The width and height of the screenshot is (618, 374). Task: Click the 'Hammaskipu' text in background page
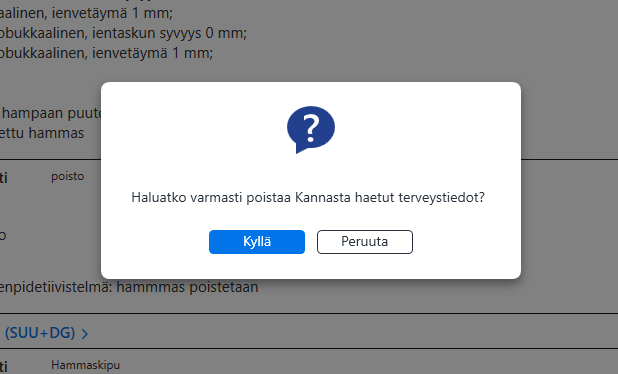[x=85, y=365]
